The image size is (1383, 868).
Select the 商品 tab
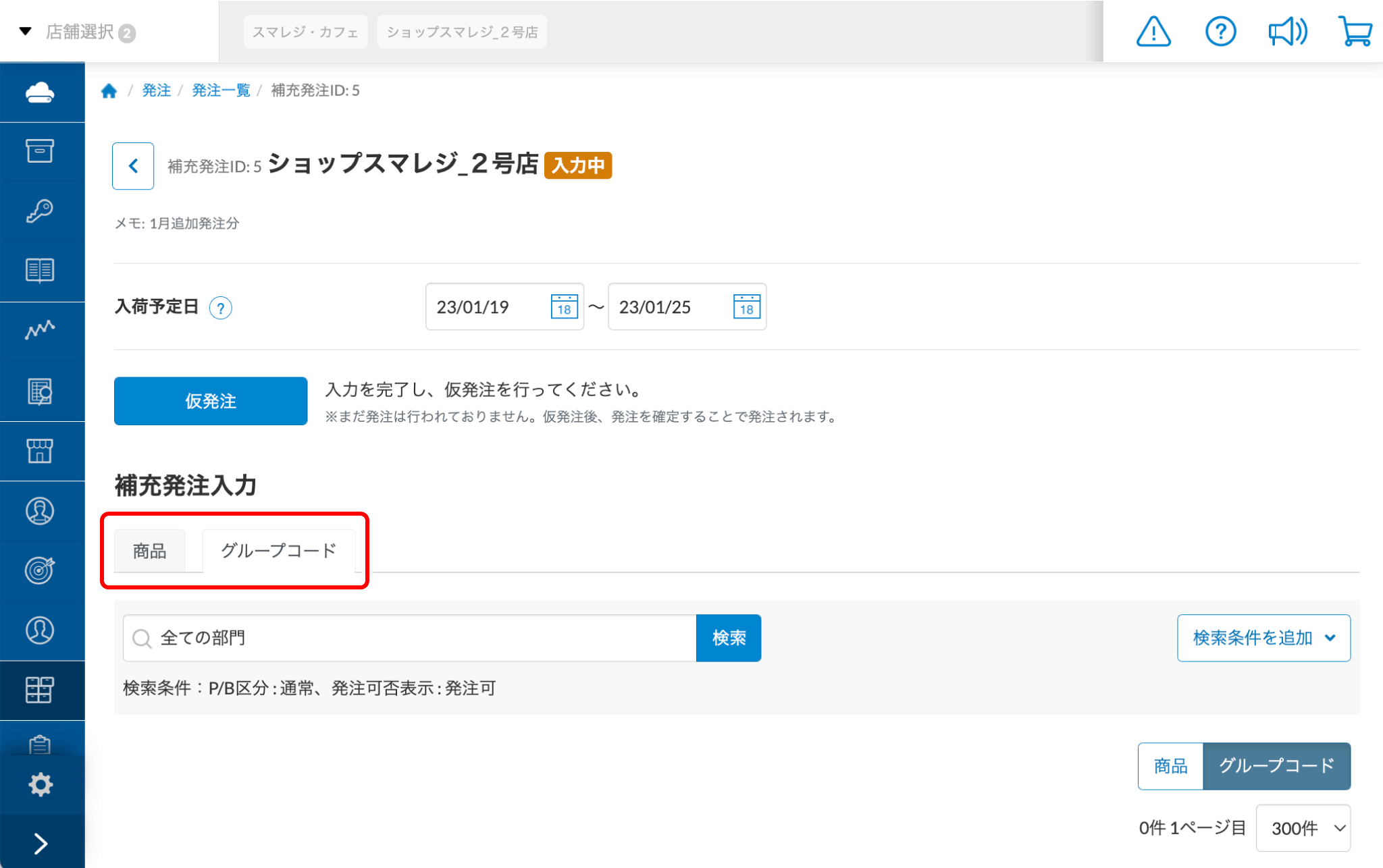click(149, 551)
